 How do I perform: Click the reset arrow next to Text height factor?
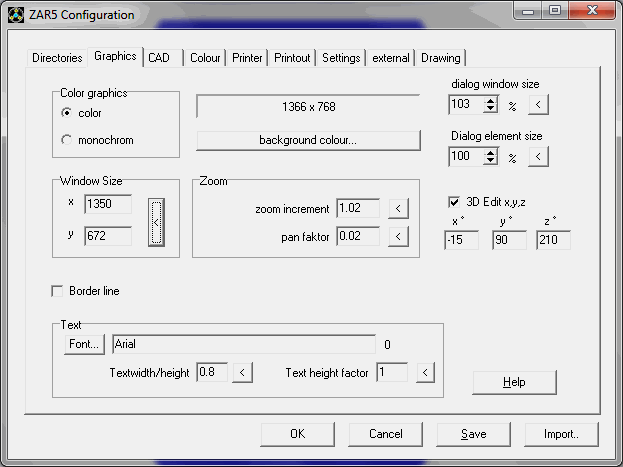[425, 373]
